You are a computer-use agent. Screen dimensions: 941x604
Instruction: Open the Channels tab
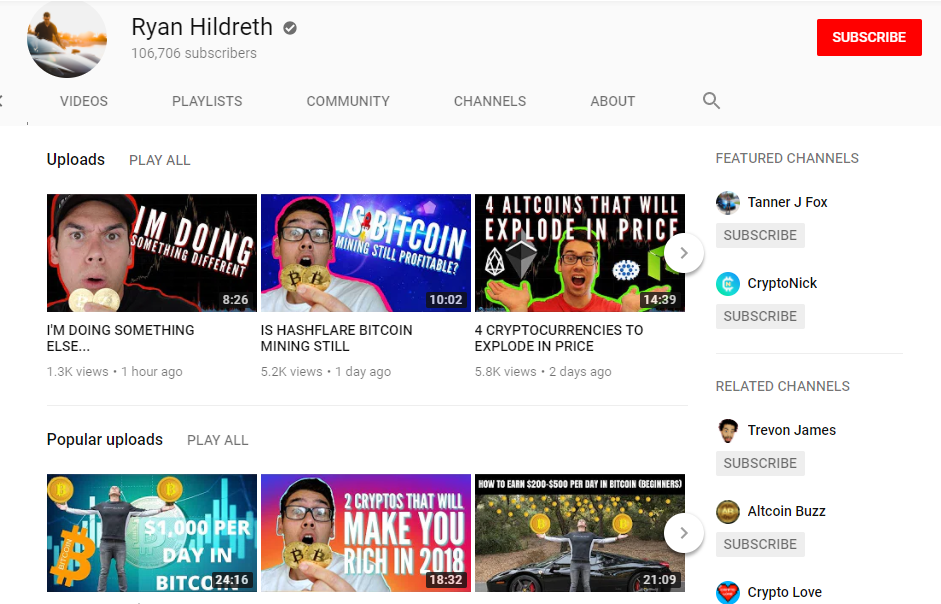(490, 101)
